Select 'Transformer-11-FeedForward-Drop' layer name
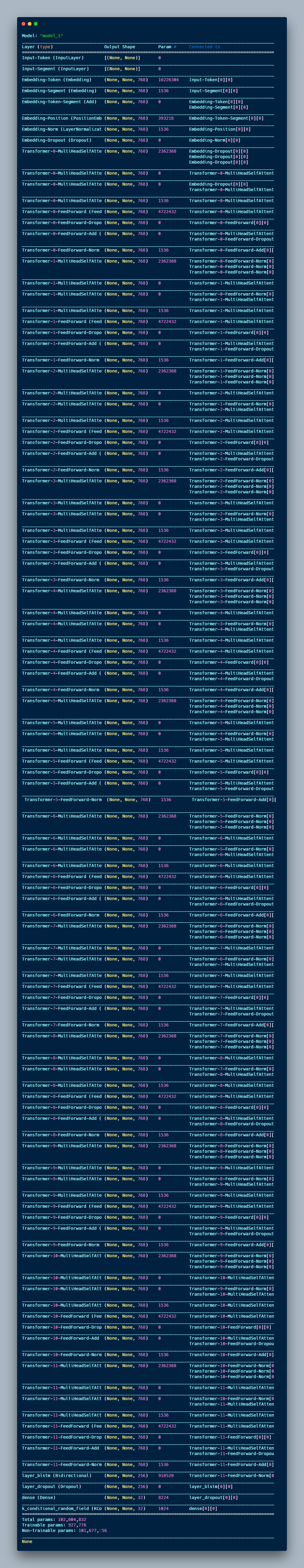Viewport: 304px width, 1568px height. point(62,1437)
